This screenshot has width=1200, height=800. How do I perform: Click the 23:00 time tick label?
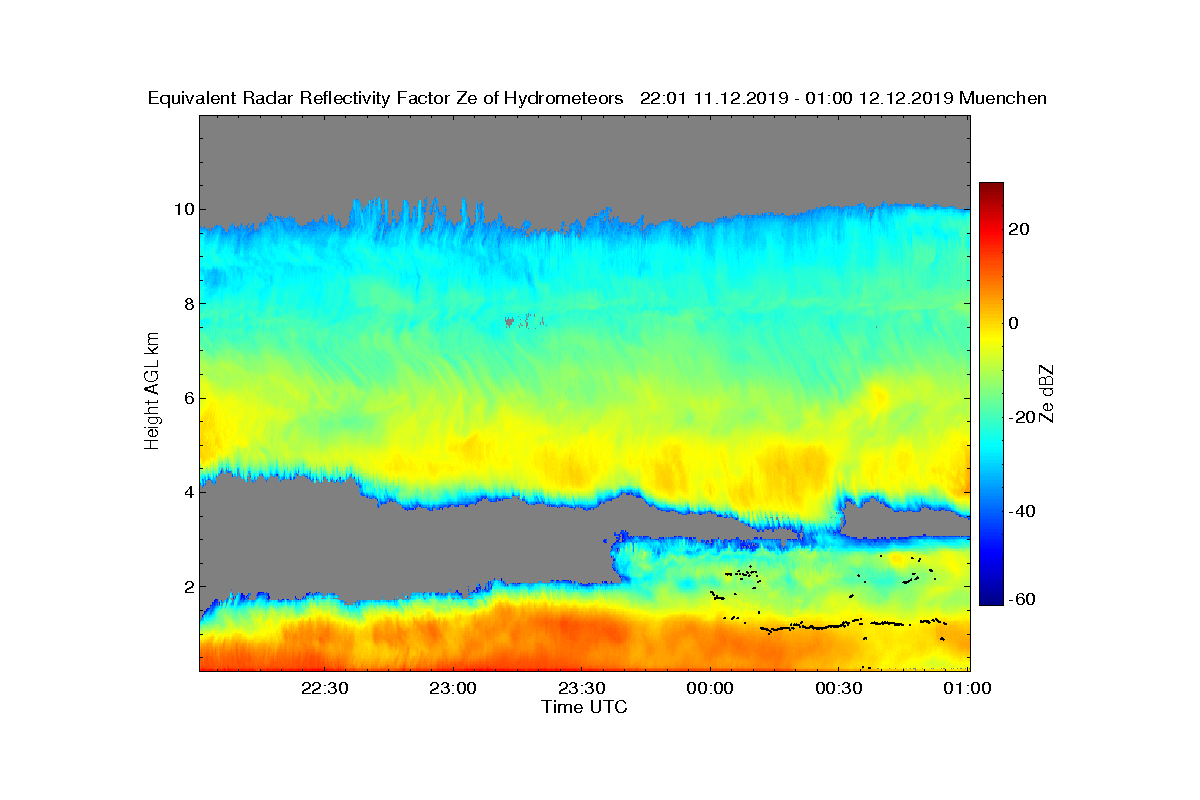pos(453,688)
